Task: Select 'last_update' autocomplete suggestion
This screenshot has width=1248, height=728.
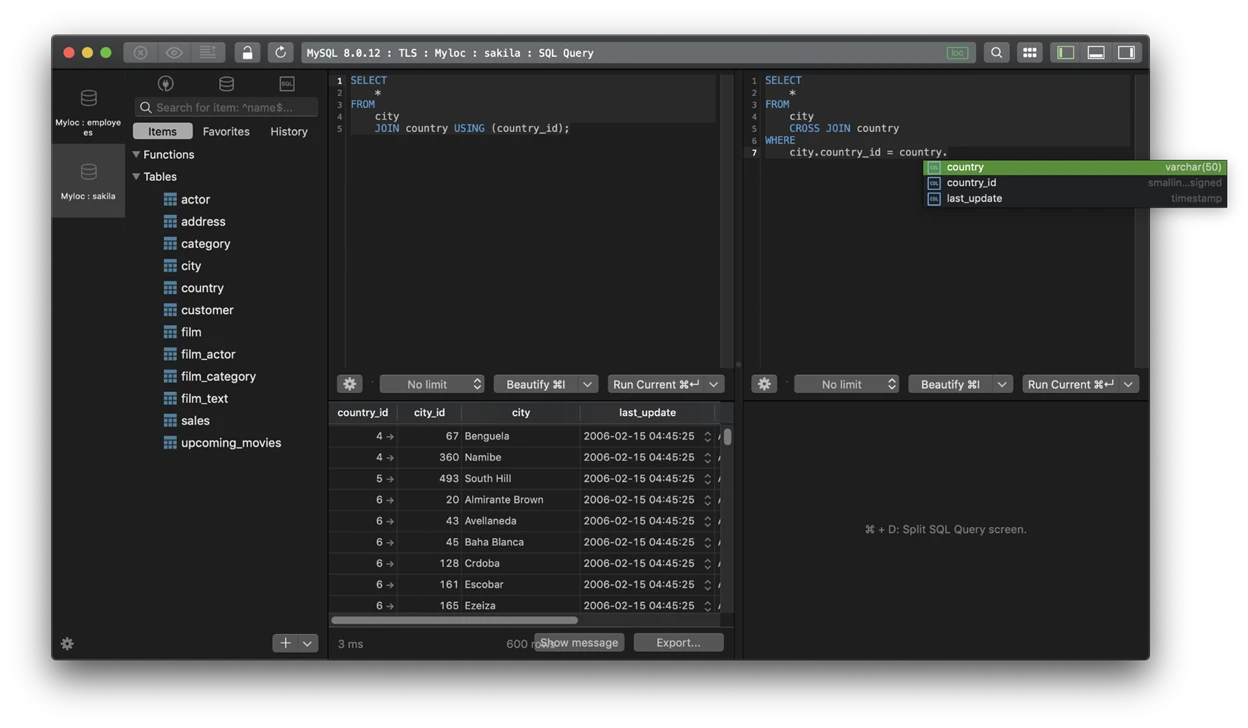Action: click(x=1075, y=198)
